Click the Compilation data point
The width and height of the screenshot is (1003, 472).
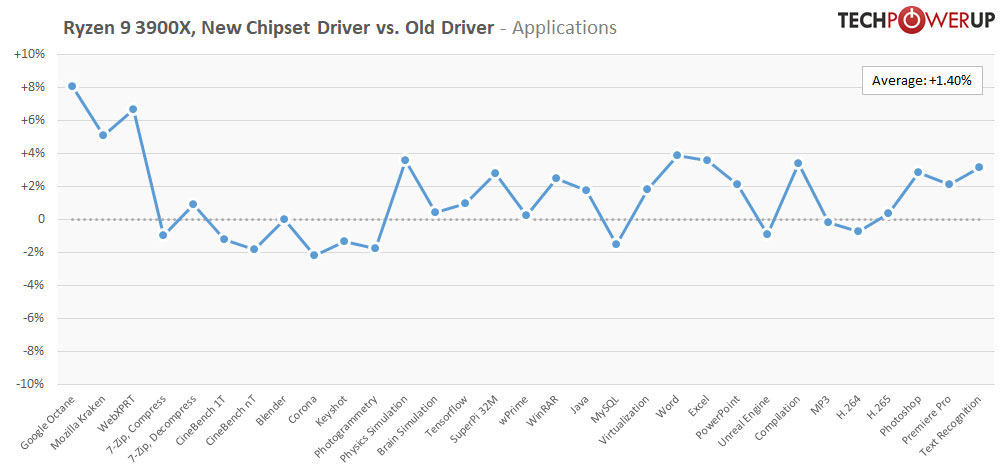coord(798,163)
